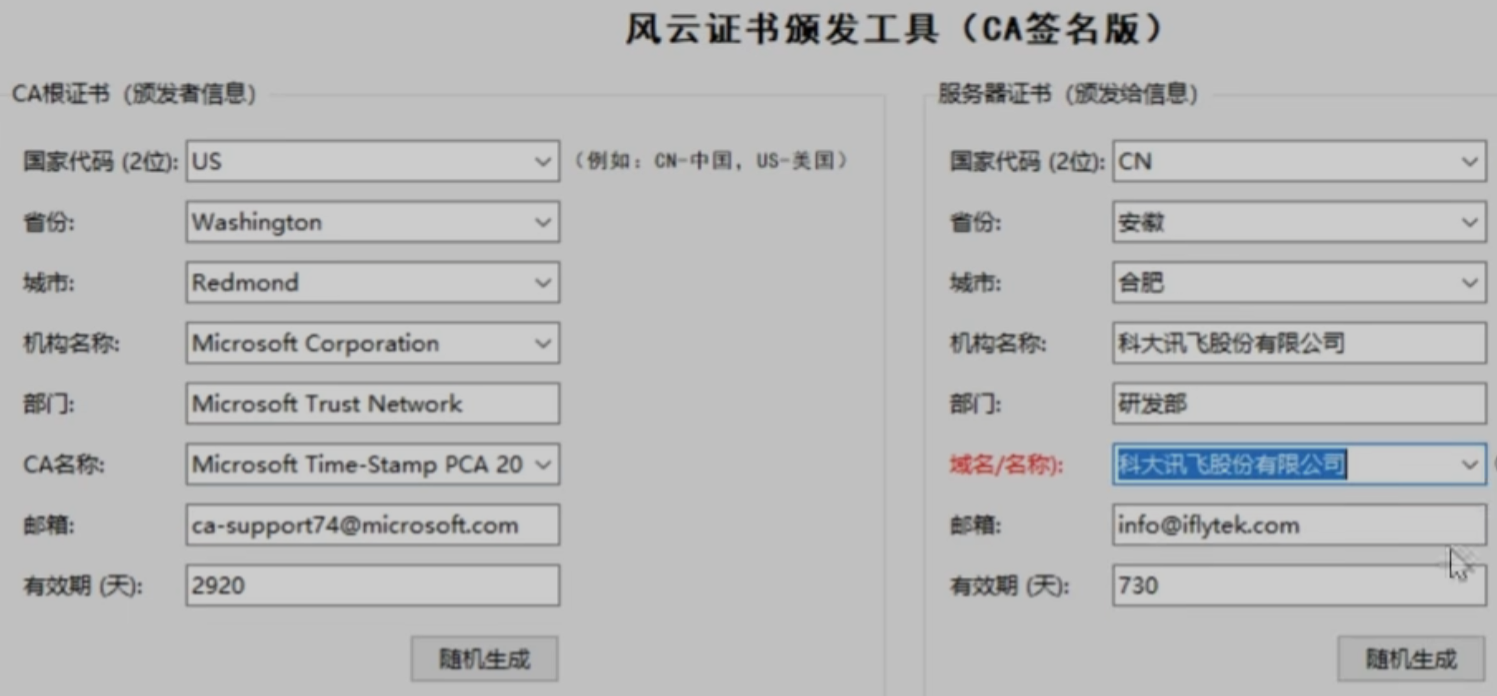Click the highlighted text in domain name field
The height and width of the screenshot is (696, 1497).
1231,465
